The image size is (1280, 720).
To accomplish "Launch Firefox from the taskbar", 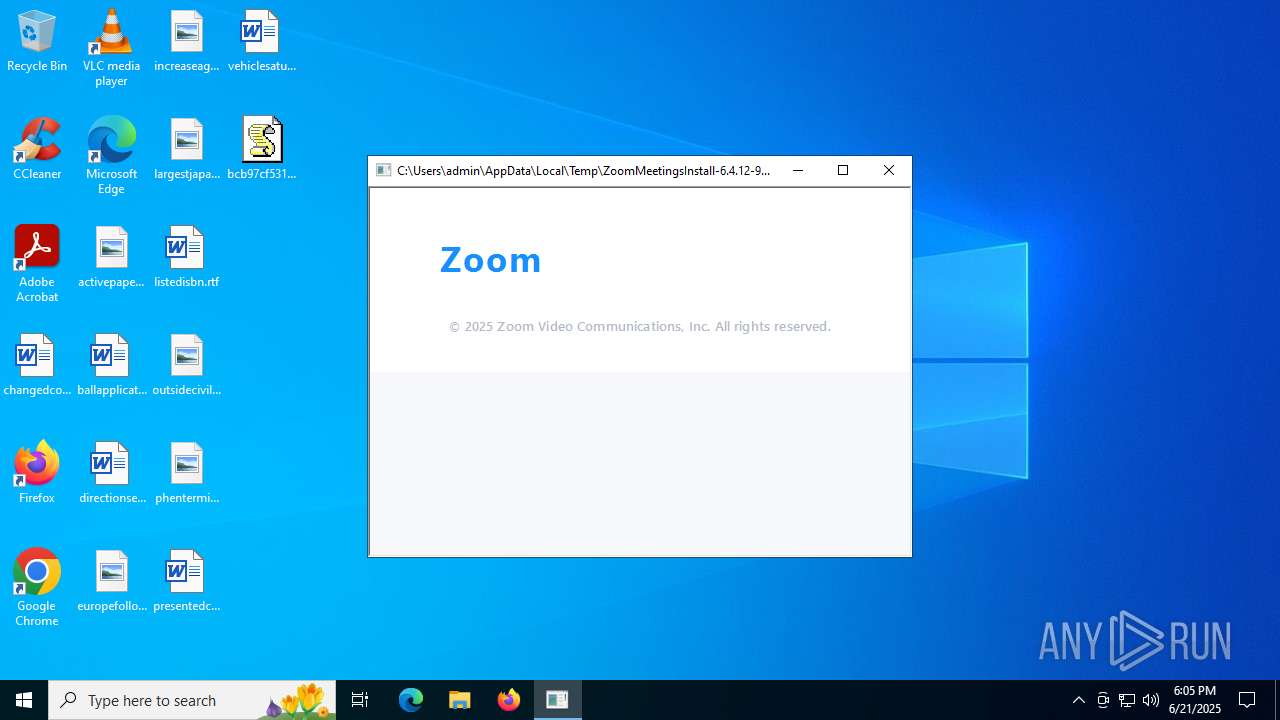I will 508,700.
